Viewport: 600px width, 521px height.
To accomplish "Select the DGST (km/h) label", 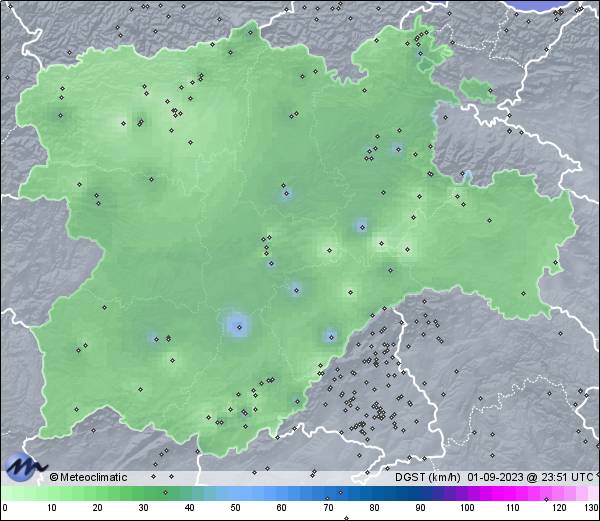I will [427, 477].
